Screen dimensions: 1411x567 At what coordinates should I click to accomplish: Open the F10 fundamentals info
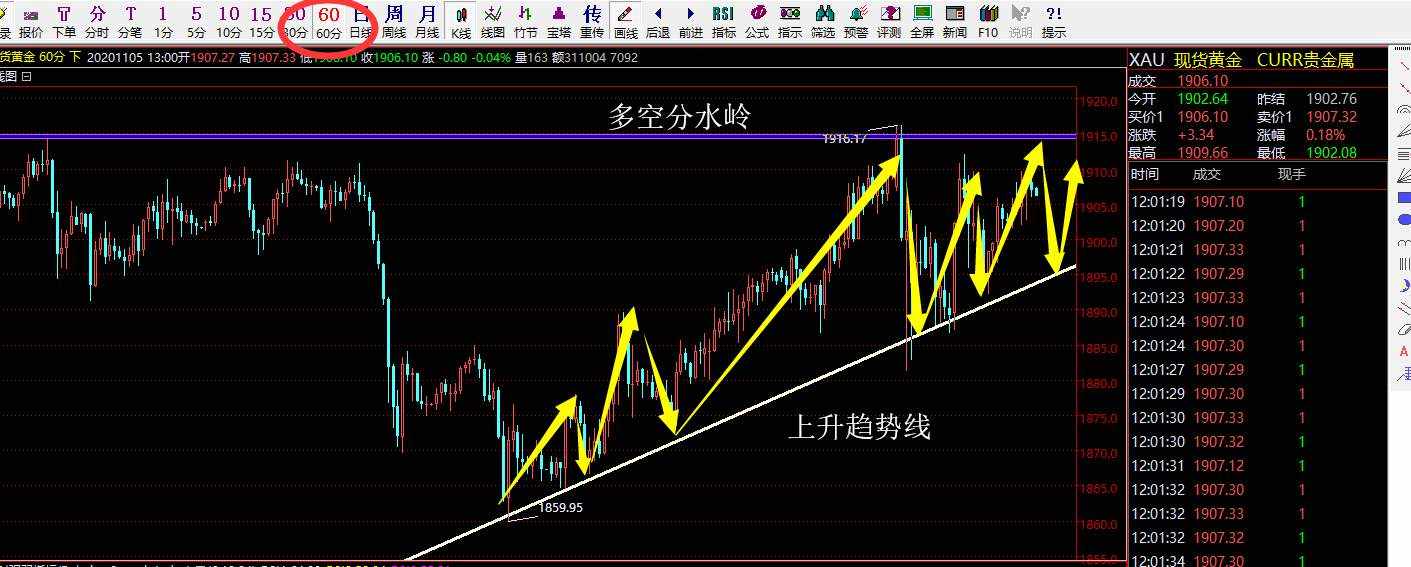988,22
